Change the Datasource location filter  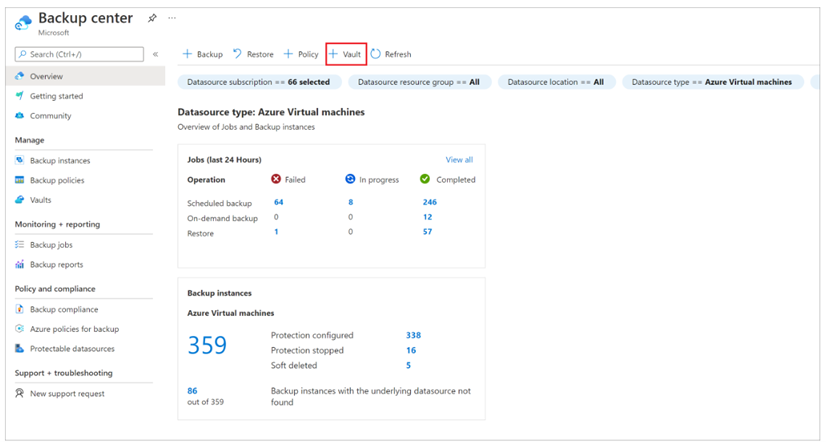555,82
